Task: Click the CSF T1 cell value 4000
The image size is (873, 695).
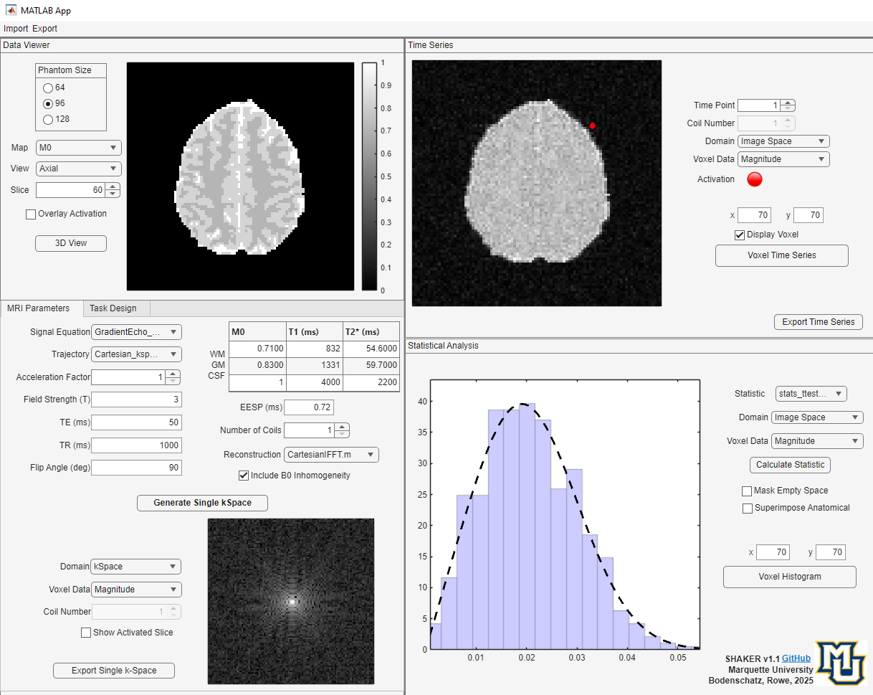Action: point(315,382)
